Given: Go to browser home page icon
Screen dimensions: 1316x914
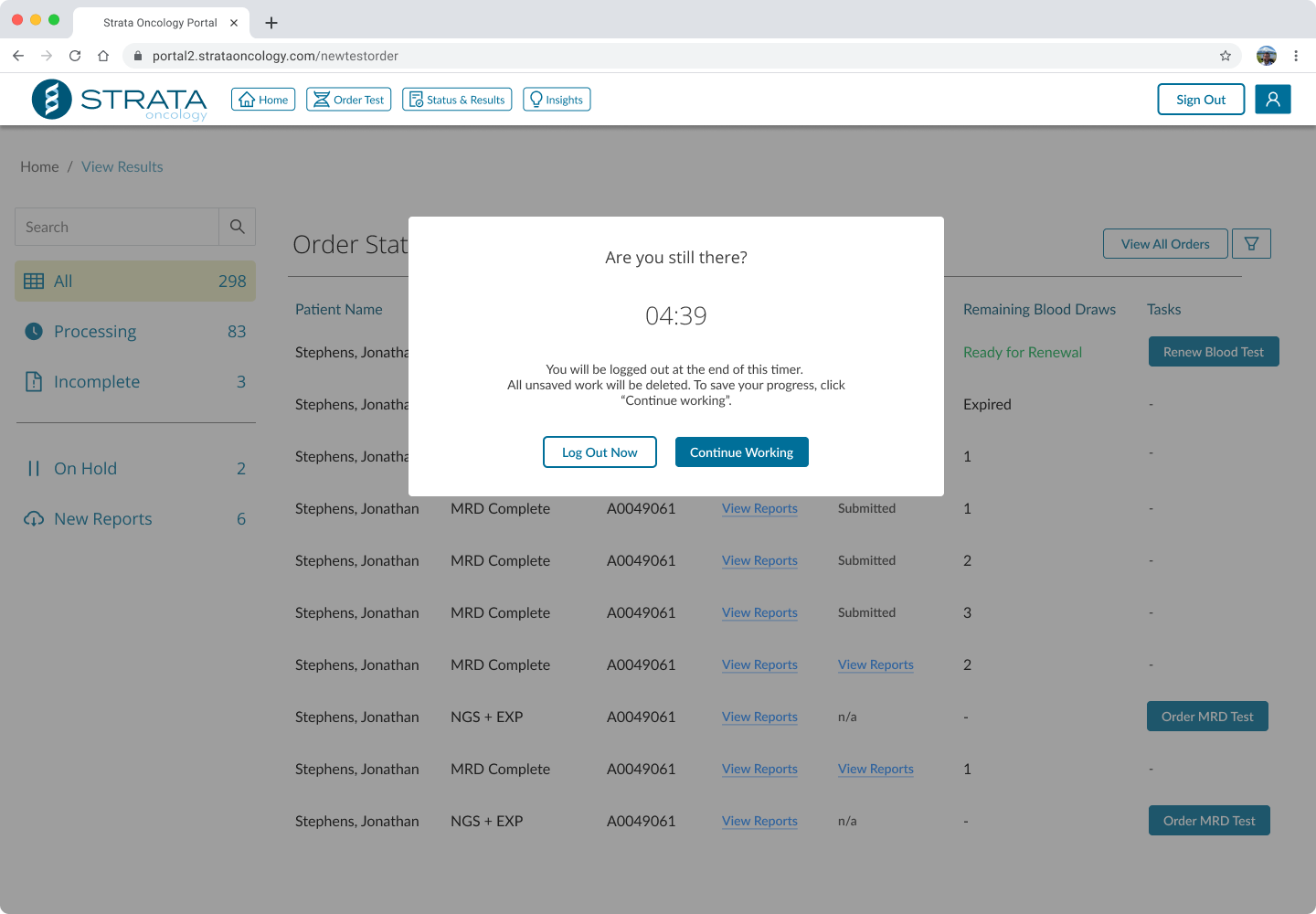Looking at the screenshot, I should pyautogui.click(x=103, y=56).
